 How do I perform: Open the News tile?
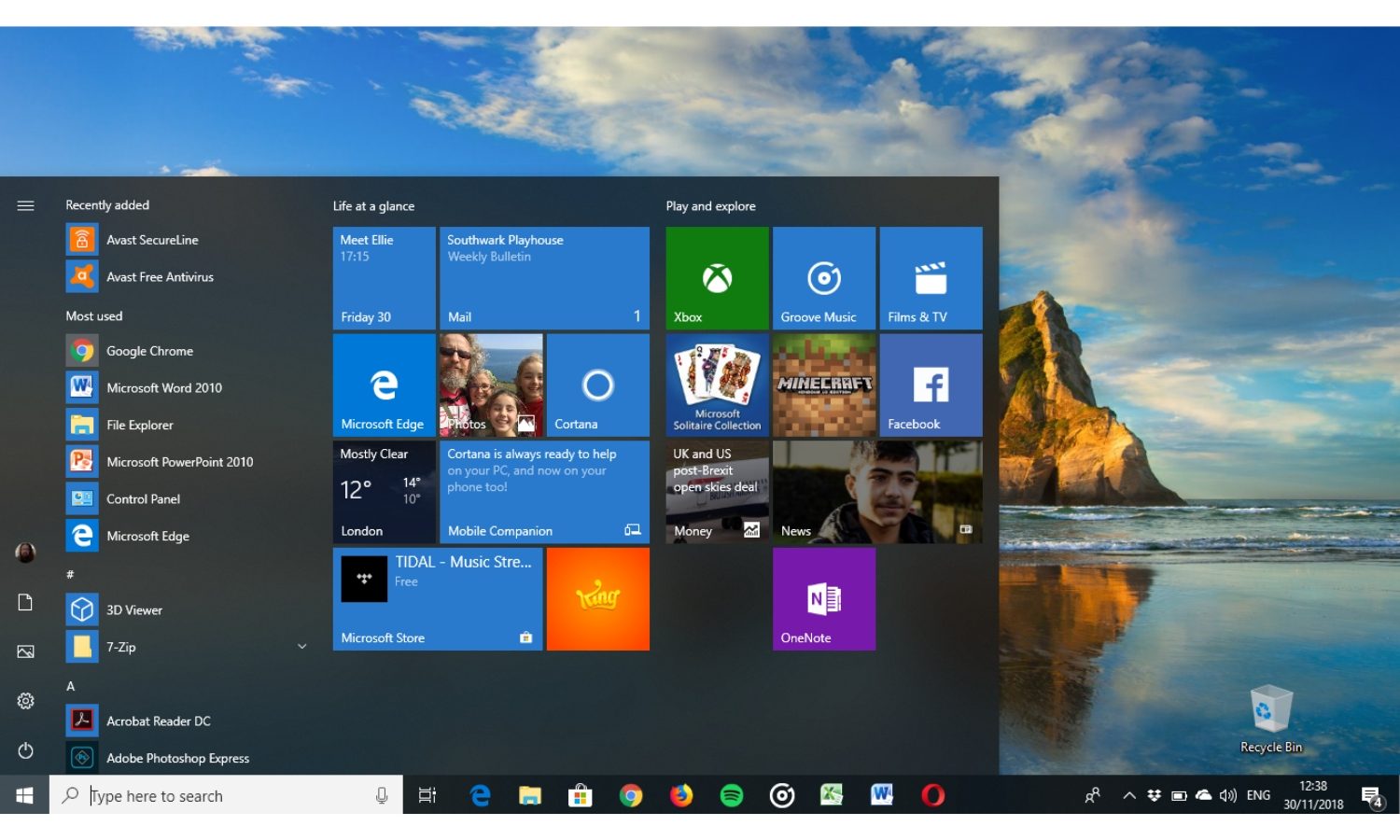click(x=877, y=492)
